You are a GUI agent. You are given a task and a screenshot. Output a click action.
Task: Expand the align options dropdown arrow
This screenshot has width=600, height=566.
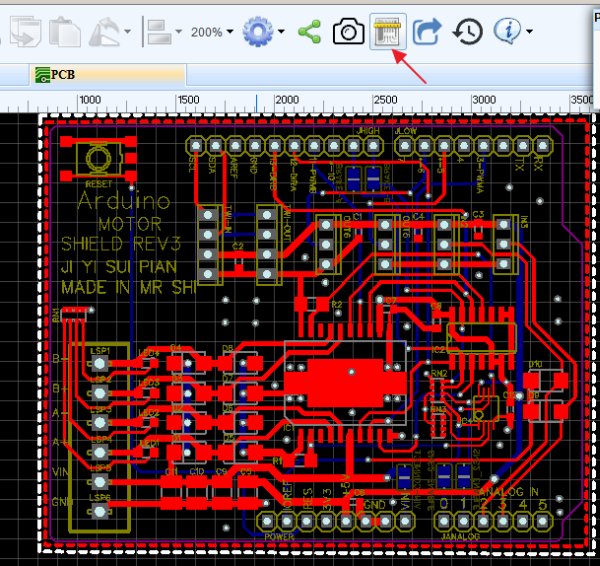(x=178, y=31)
